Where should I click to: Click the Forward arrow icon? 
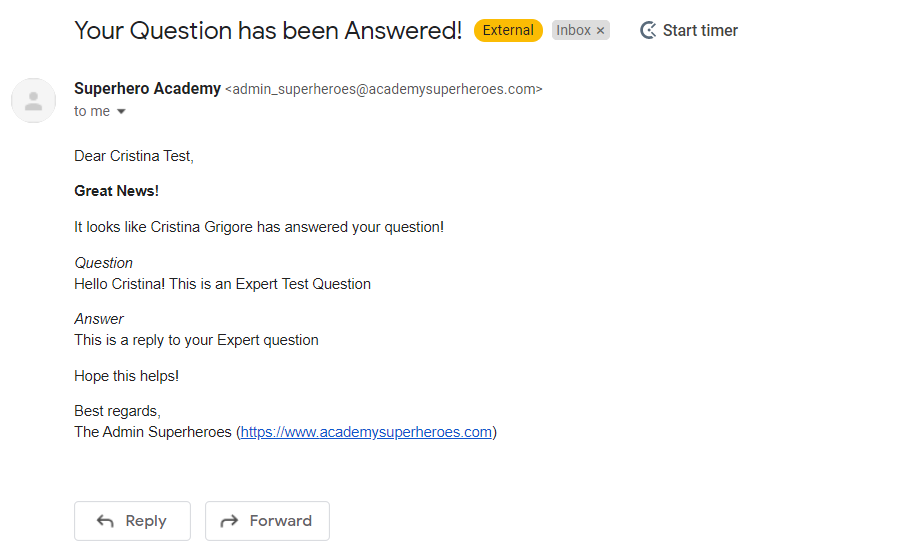pos(229,521)
